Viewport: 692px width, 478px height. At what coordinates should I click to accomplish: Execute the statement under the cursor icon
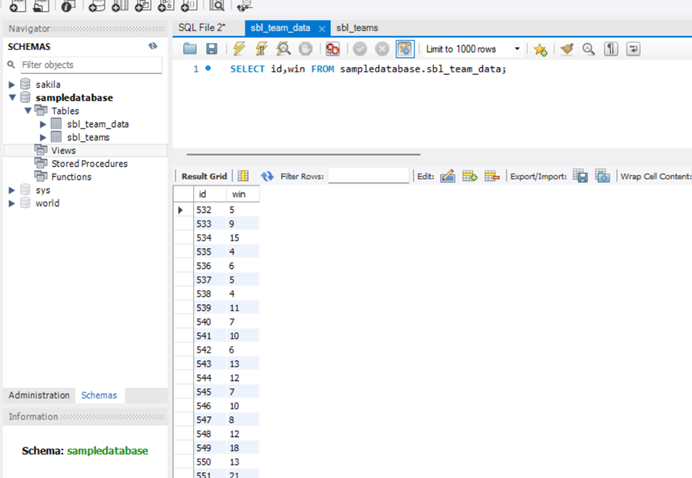pyautogui.click(x=261, y=49)
